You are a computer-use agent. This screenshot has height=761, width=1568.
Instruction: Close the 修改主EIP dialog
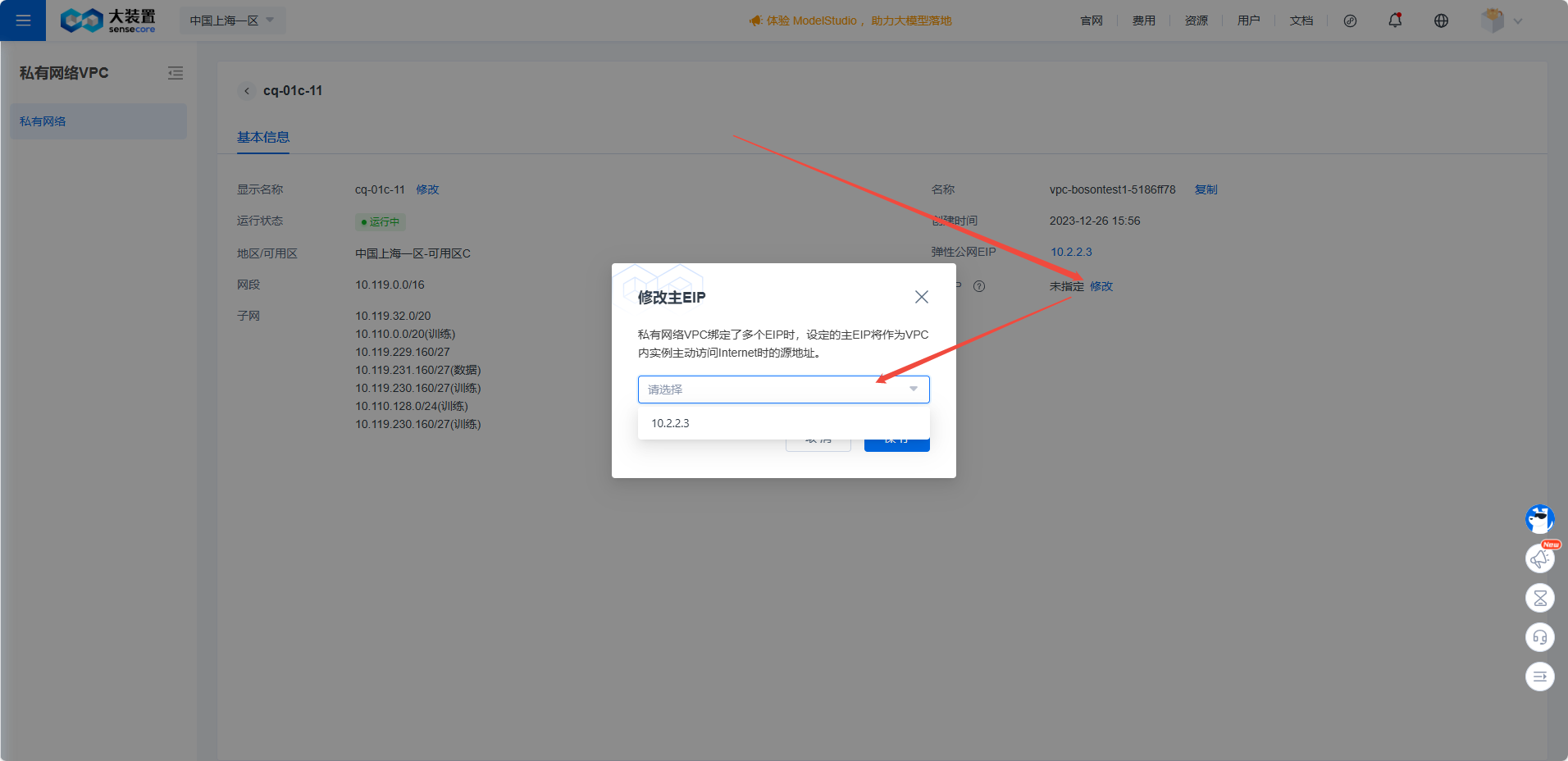coord(922,297)
